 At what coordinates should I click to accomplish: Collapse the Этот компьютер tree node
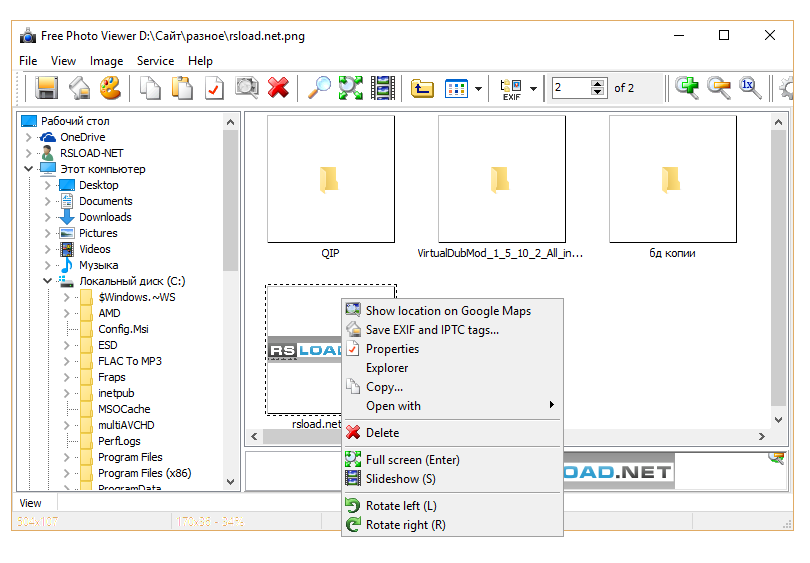(28, 169)
